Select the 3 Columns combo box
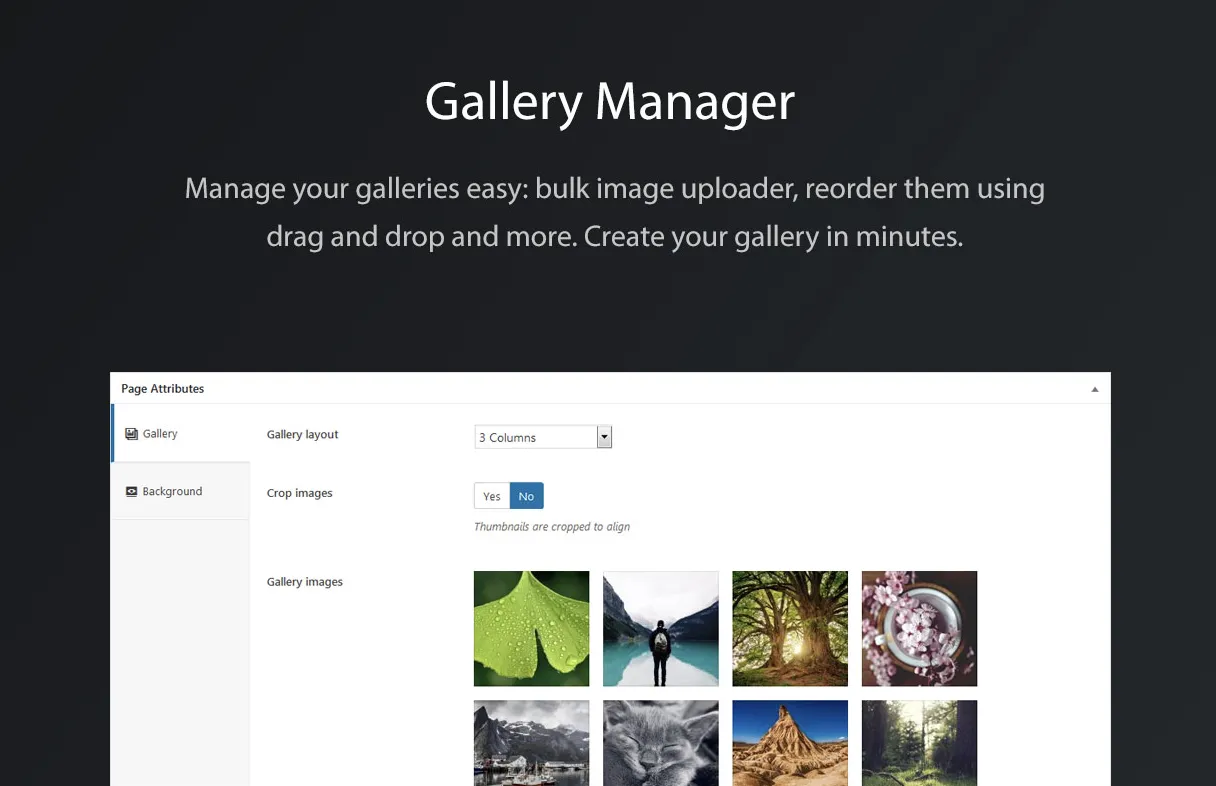1216x786 pixels. (543, 437)
